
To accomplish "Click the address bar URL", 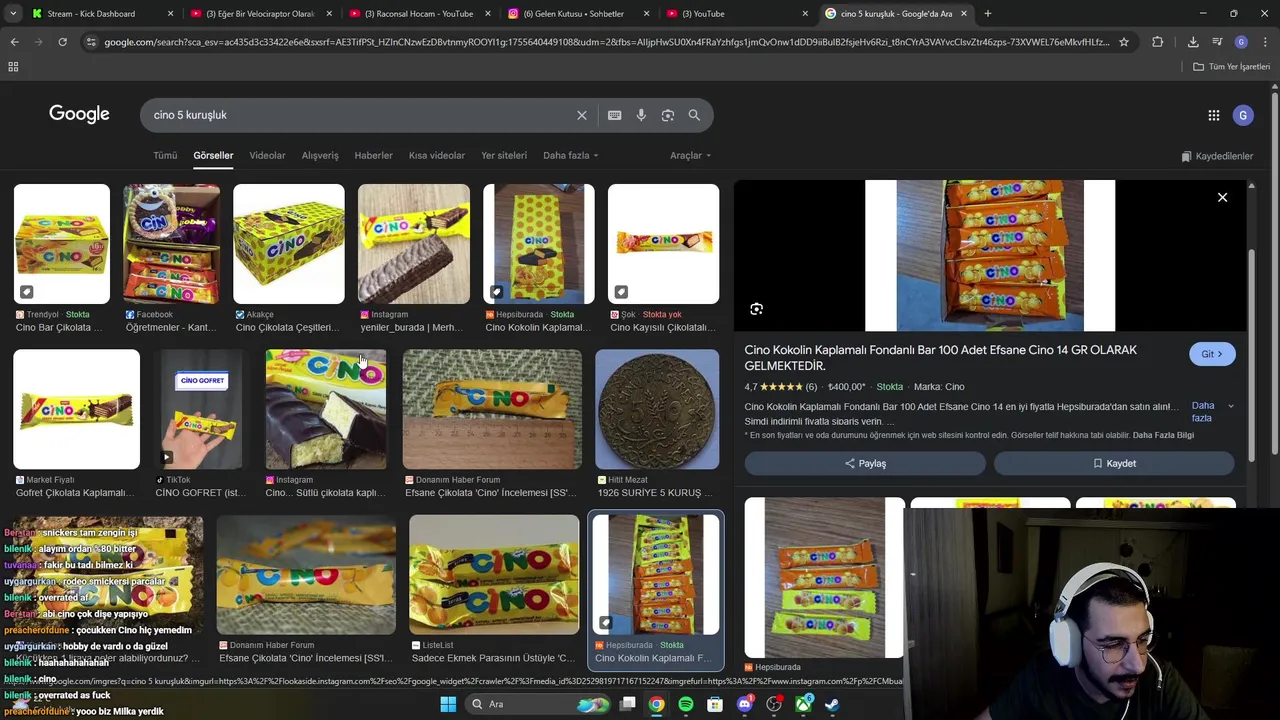I will pyautogui.click(x=606, y=42).
